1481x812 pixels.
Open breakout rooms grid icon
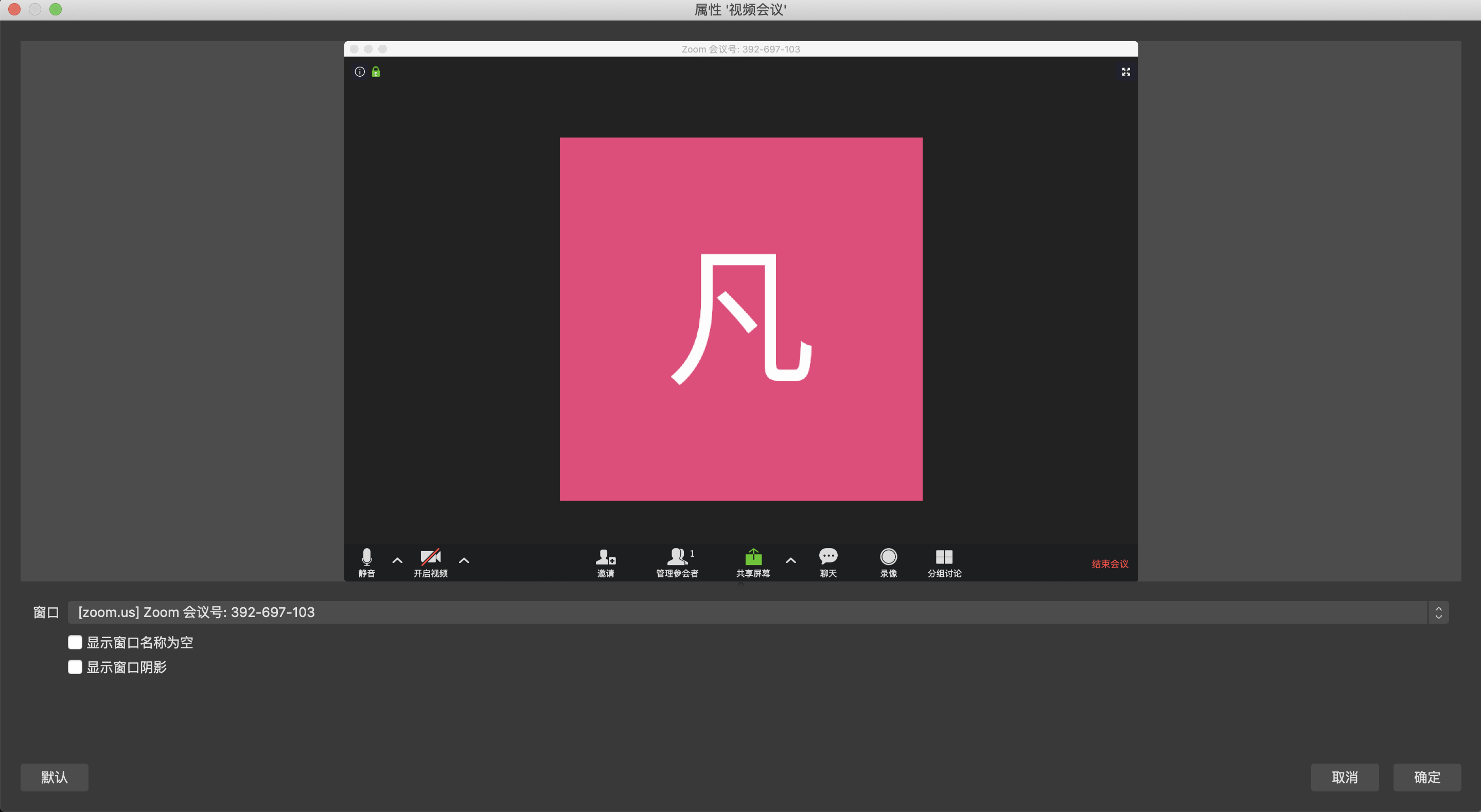pos(944,557)
